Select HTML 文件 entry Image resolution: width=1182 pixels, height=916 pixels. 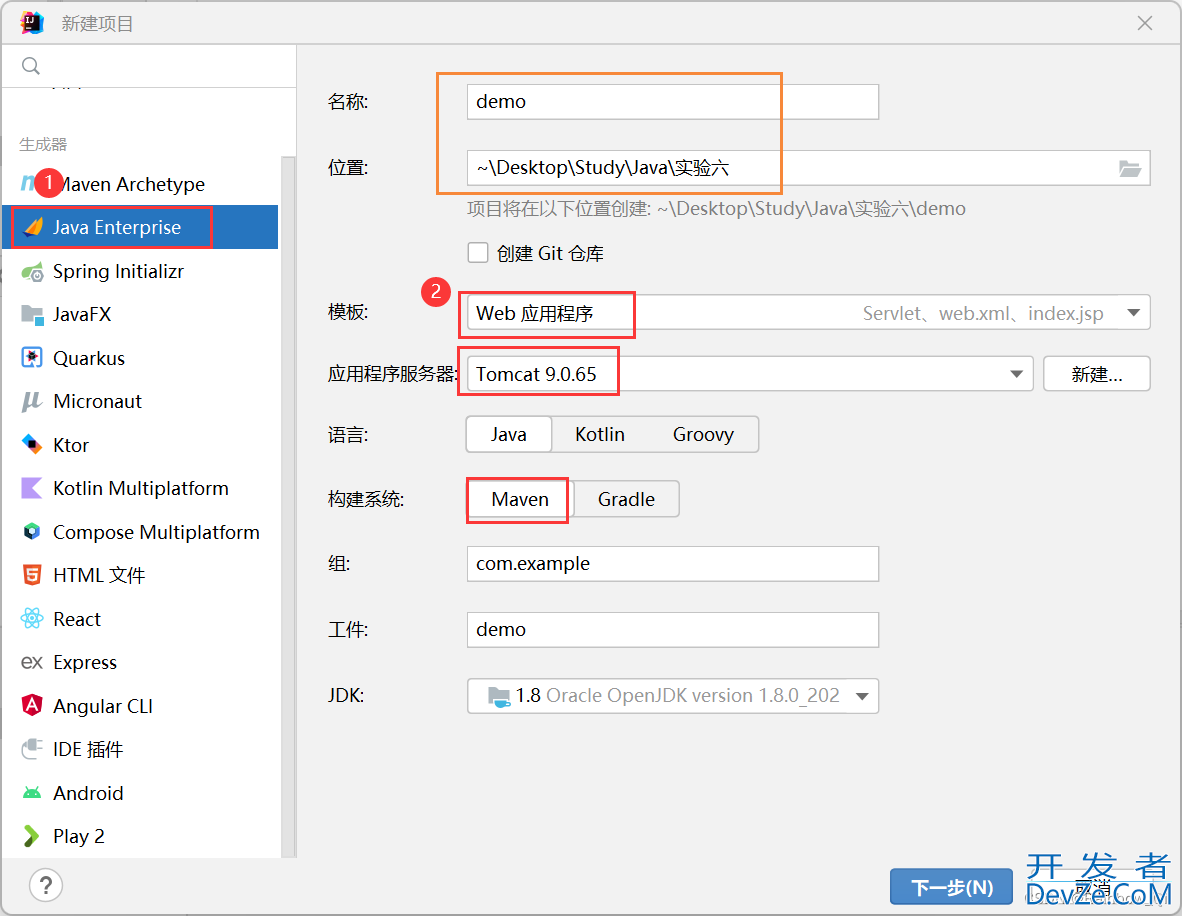[x=140, y=575]
